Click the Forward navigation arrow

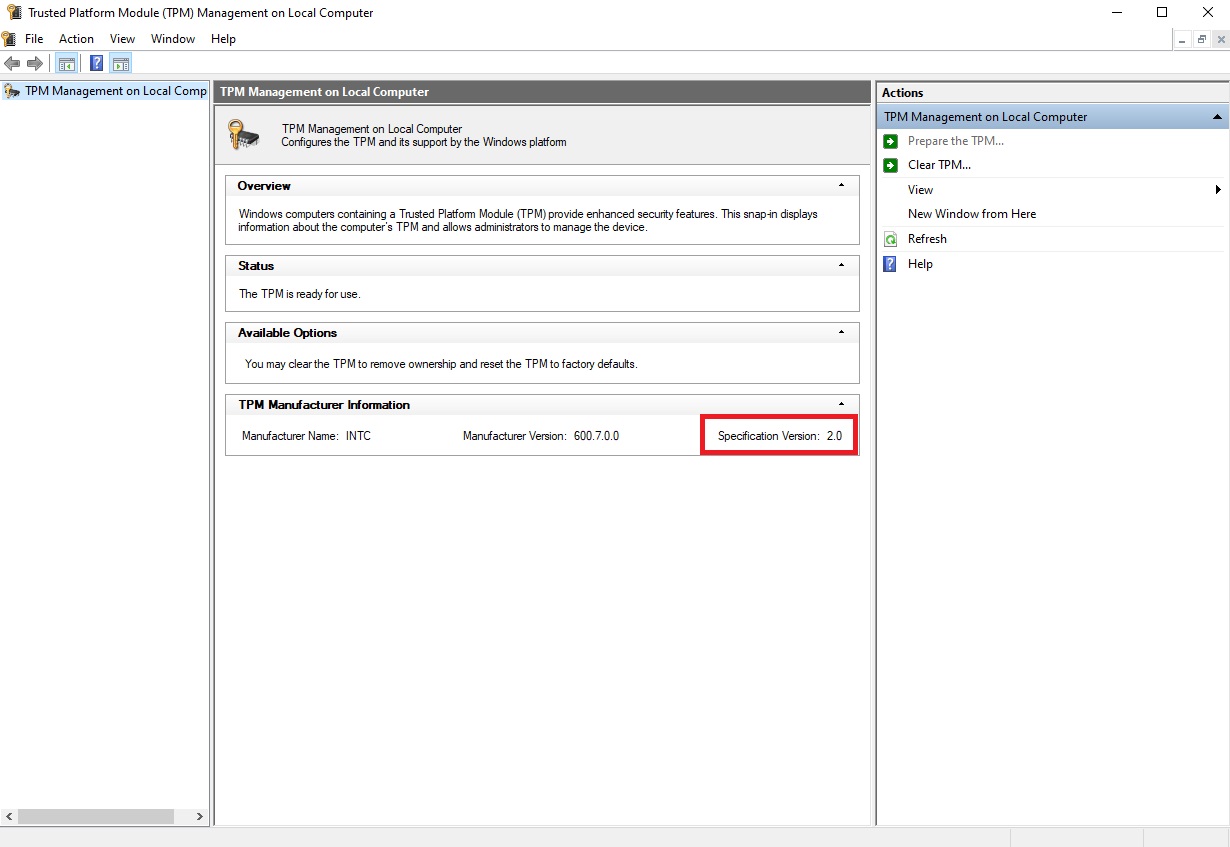[36, 63]
